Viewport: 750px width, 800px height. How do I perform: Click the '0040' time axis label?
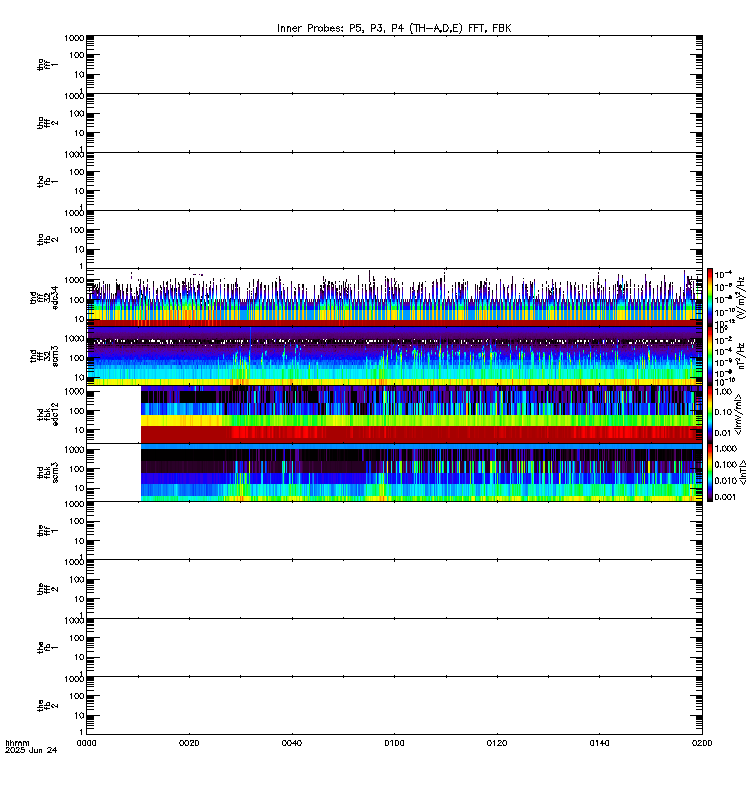pyautogui.click(x=291, y=743)
